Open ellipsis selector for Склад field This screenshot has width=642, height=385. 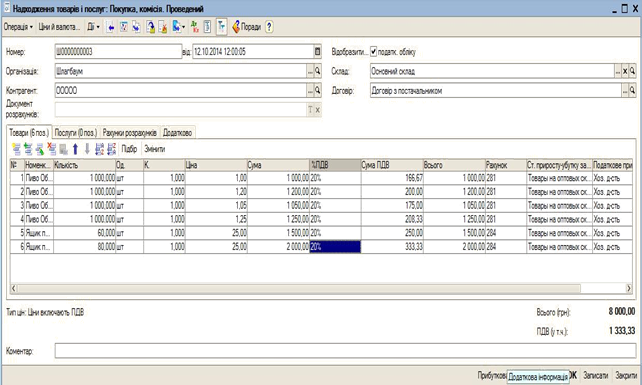point(618,71)
